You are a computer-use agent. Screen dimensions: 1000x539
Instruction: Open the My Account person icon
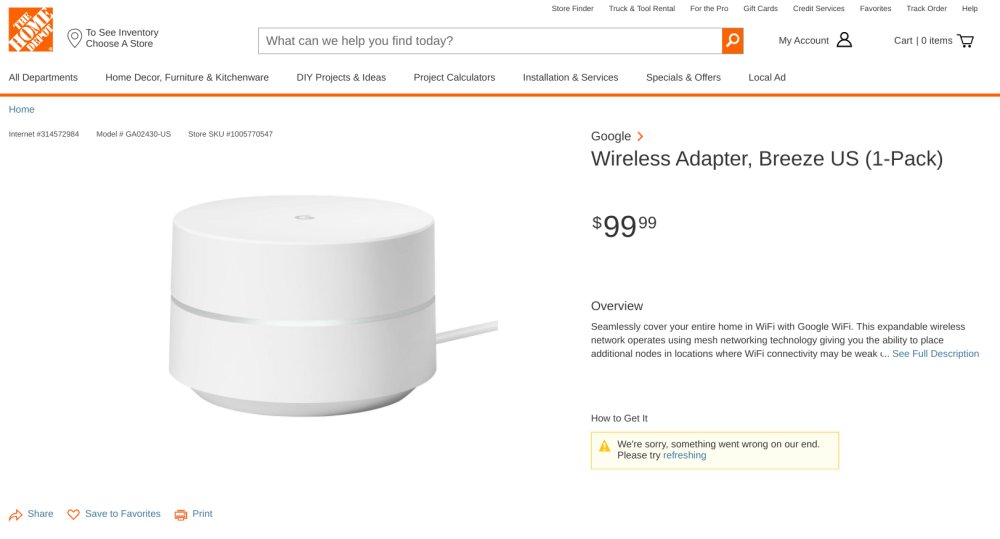pyautogui.click(x=844, y=40)
